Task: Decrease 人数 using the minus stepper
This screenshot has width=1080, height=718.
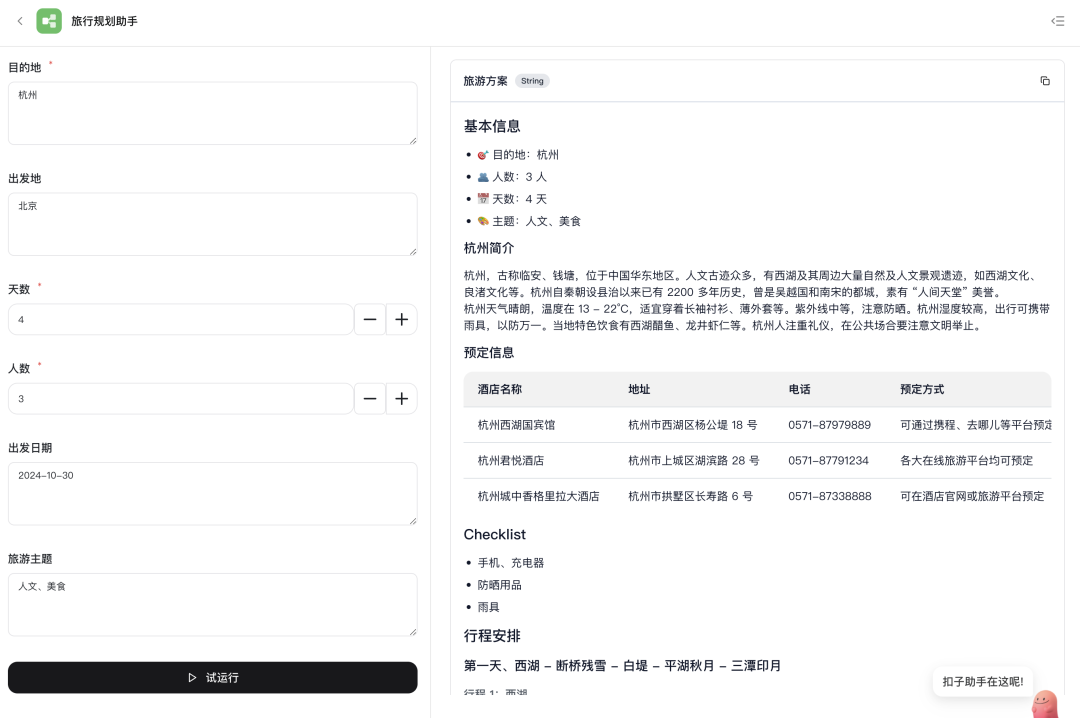Action: 369,398
